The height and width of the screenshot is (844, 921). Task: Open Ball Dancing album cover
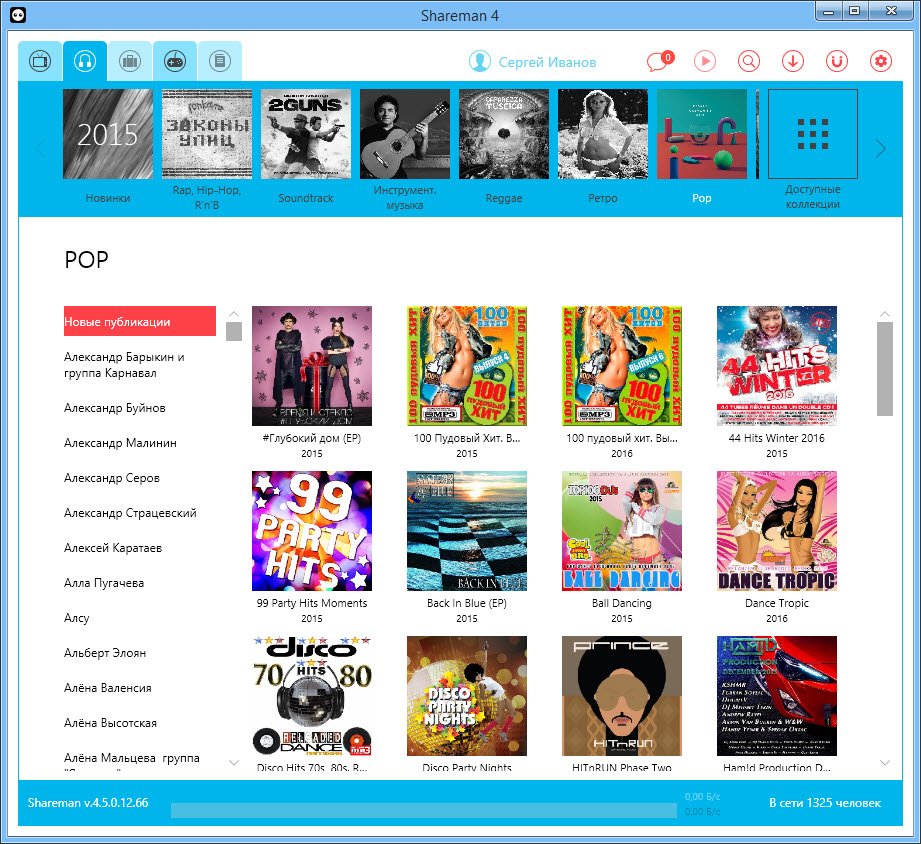pyautogui.click(x=622, y=531)
